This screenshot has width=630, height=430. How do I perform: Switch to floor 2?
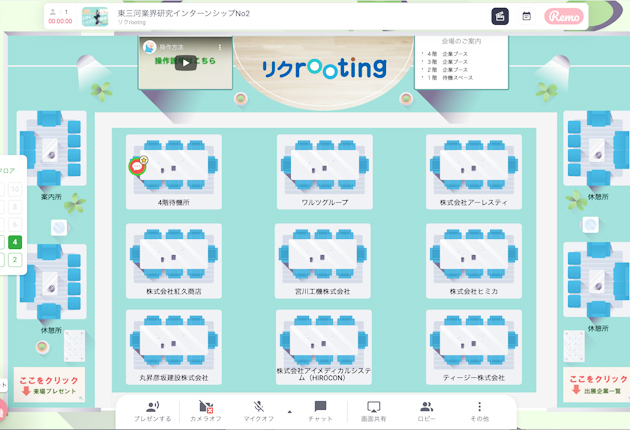click(15, 260)
